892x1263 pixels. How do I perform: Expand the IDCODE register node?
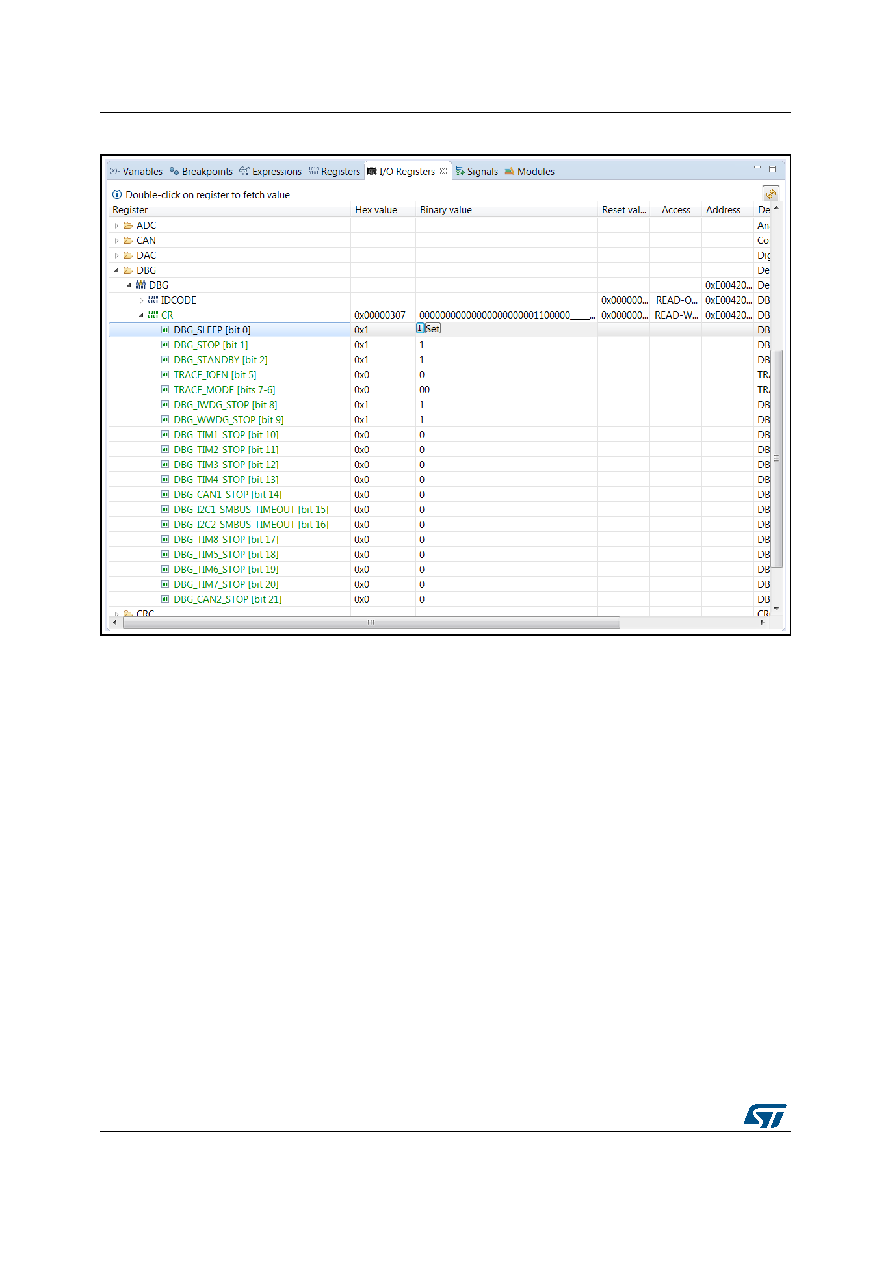click(x=141, y=300)
